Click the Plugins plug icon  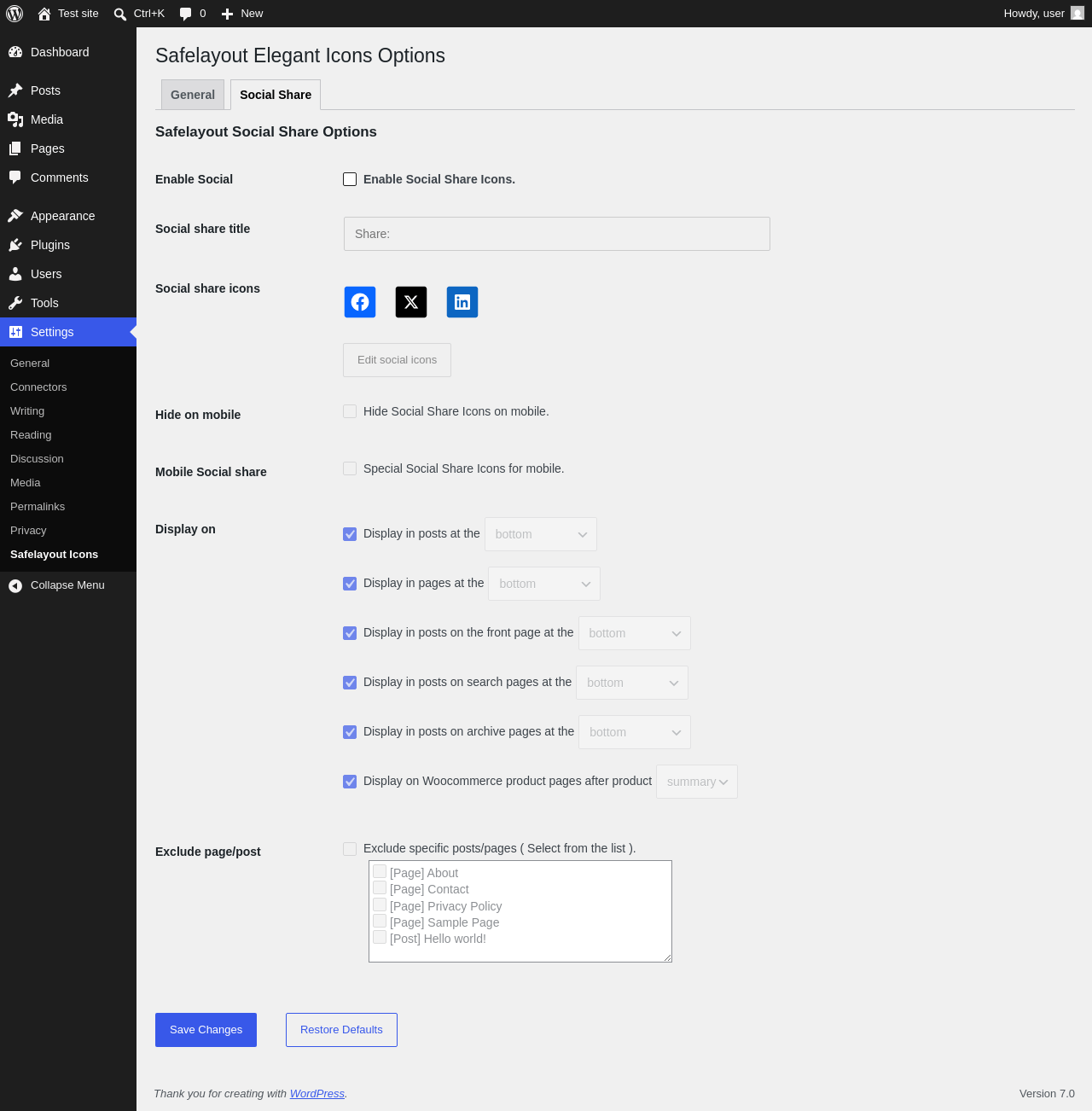(x=15, y=245)
